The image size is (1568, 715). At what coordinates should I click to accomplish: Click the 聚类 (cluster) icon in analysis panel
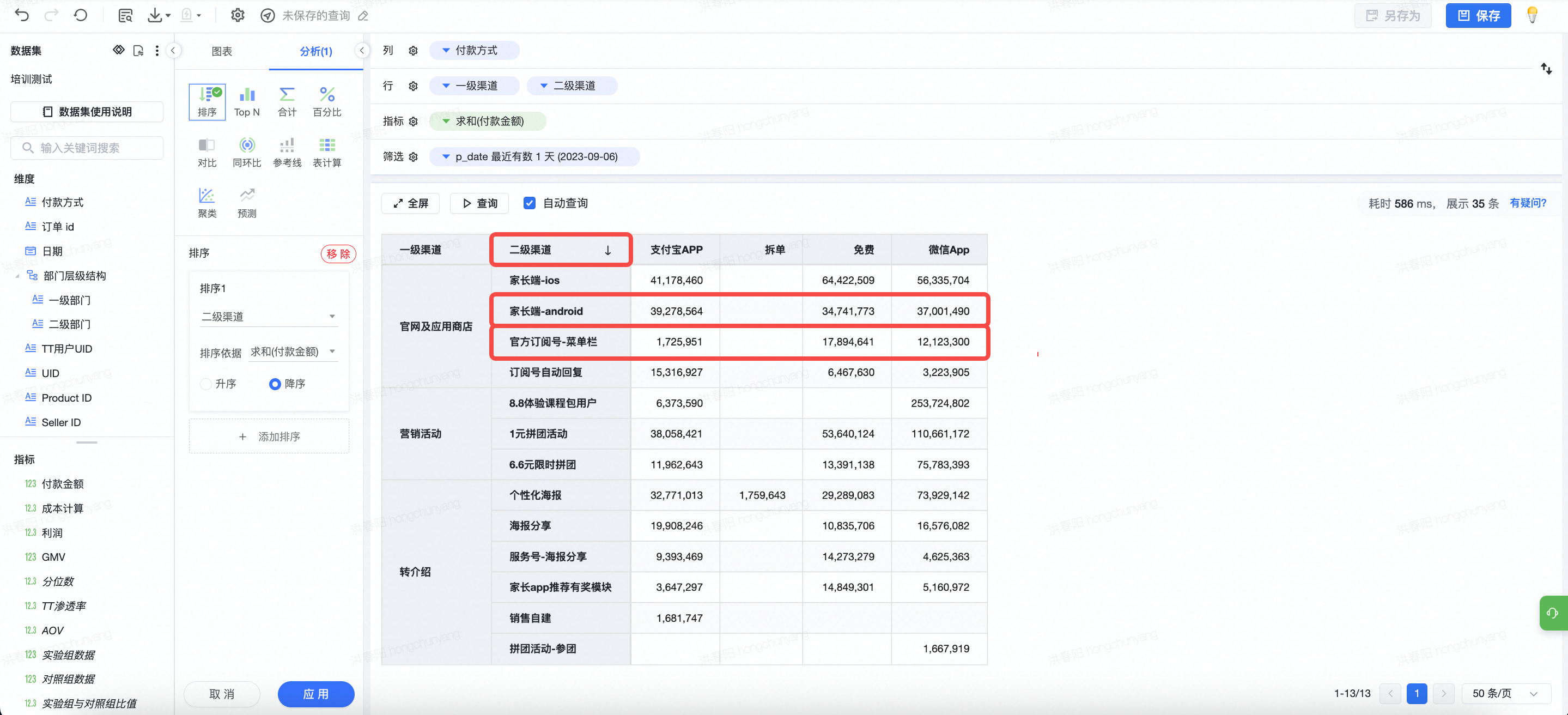coord(207,196)
